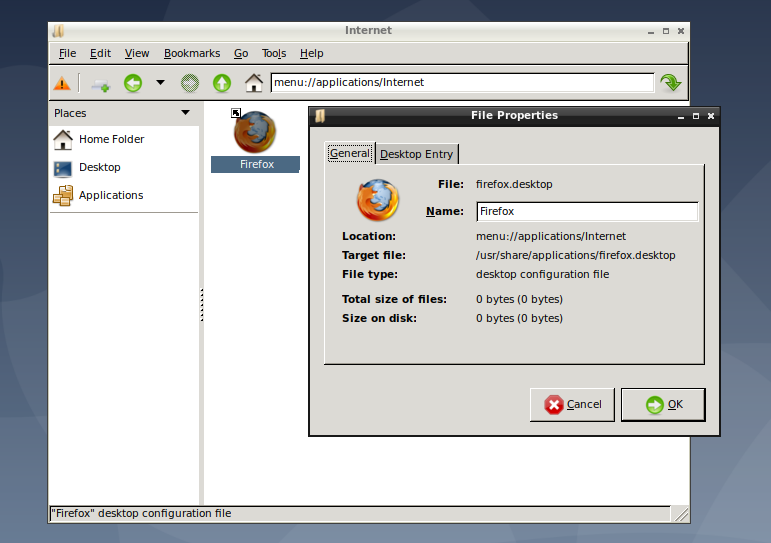Open the back history dropdown arrow
Screen dimensions: 771x543
tap(159, 83)
